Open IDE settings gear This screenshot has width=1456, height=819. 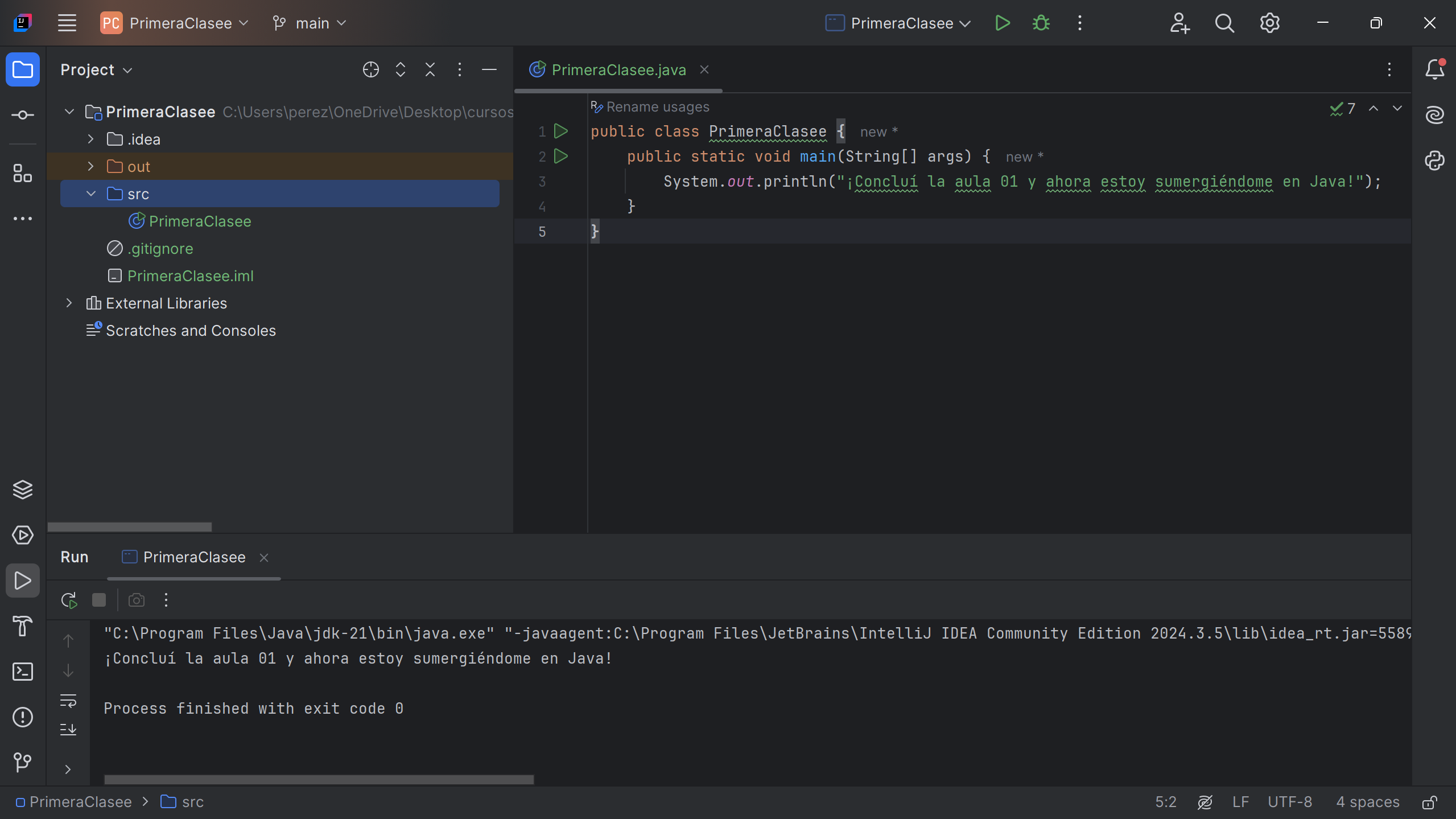(1269, 23)
